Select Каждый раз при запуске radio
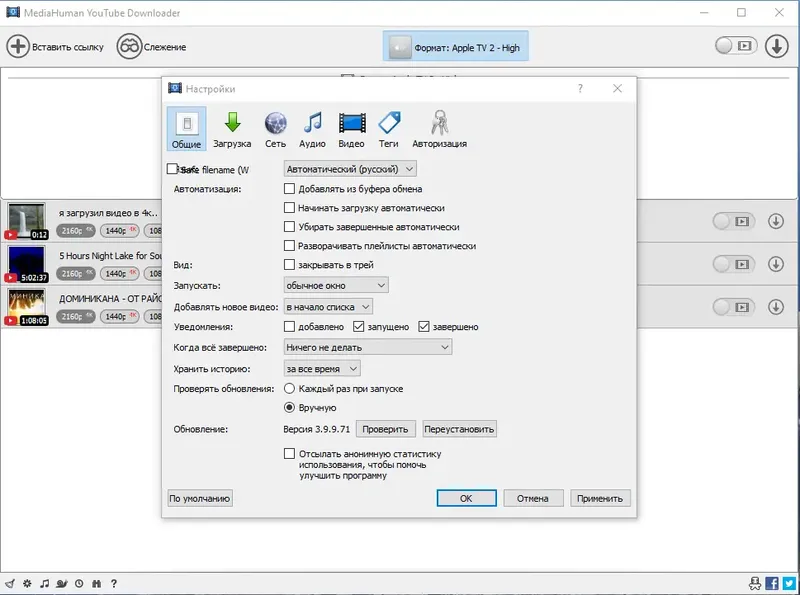Viewport: 800px width, 595px height. 289,388
